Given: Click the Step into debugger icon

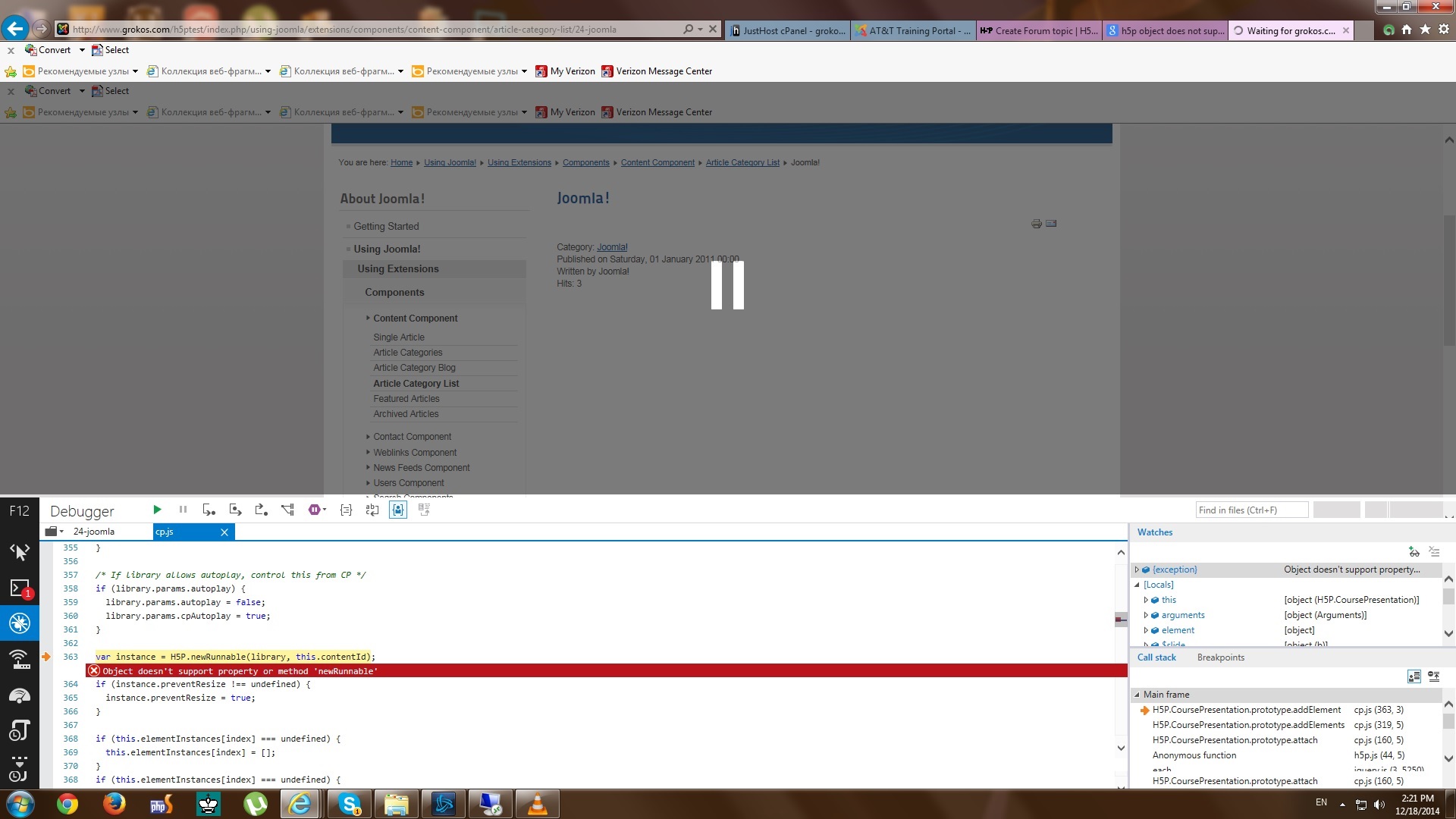Looking at the screenshot, I should point(209,510).
